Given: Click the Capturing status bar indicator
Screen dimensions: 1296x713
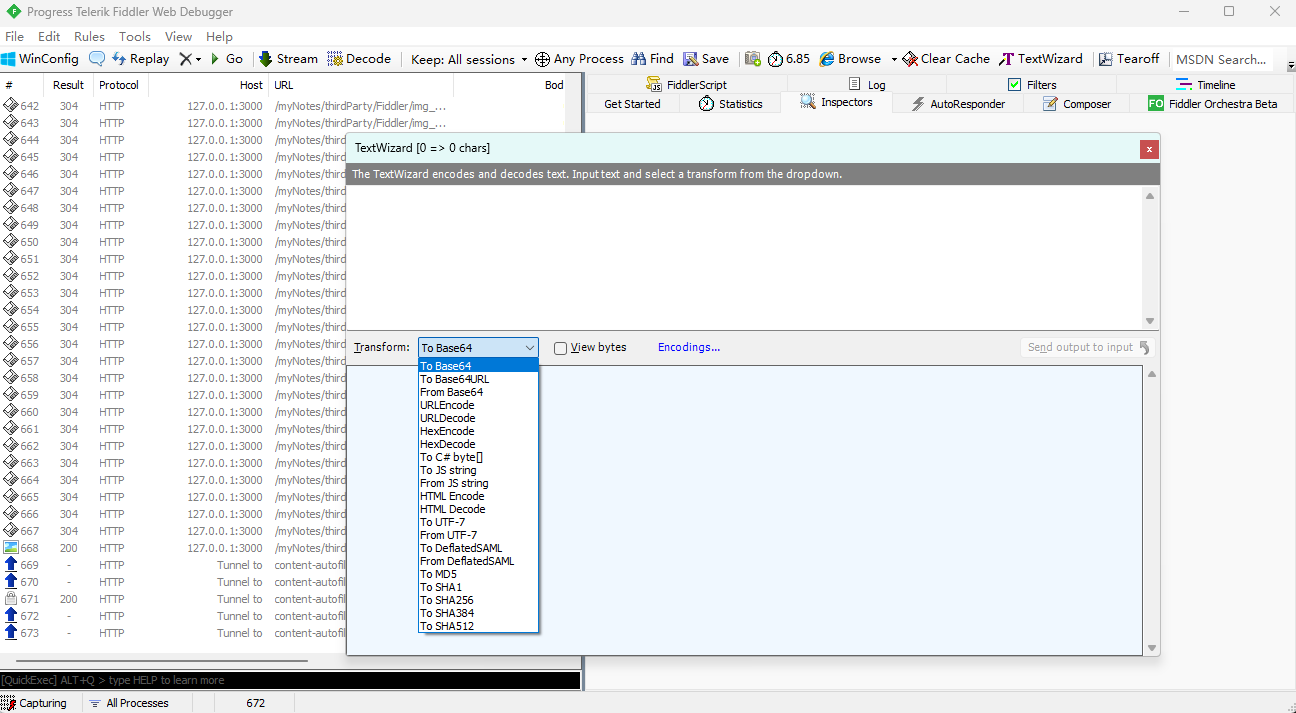Looking at the screenshot, I should pos(35,703).
